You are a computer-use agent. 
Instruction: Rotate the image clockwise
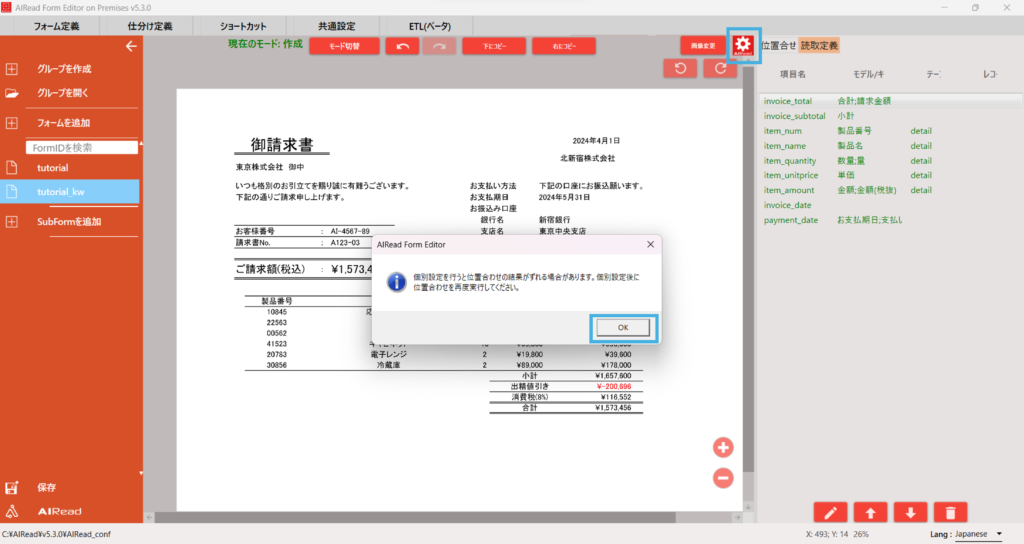pyautogui.click(x=720, y=68)
